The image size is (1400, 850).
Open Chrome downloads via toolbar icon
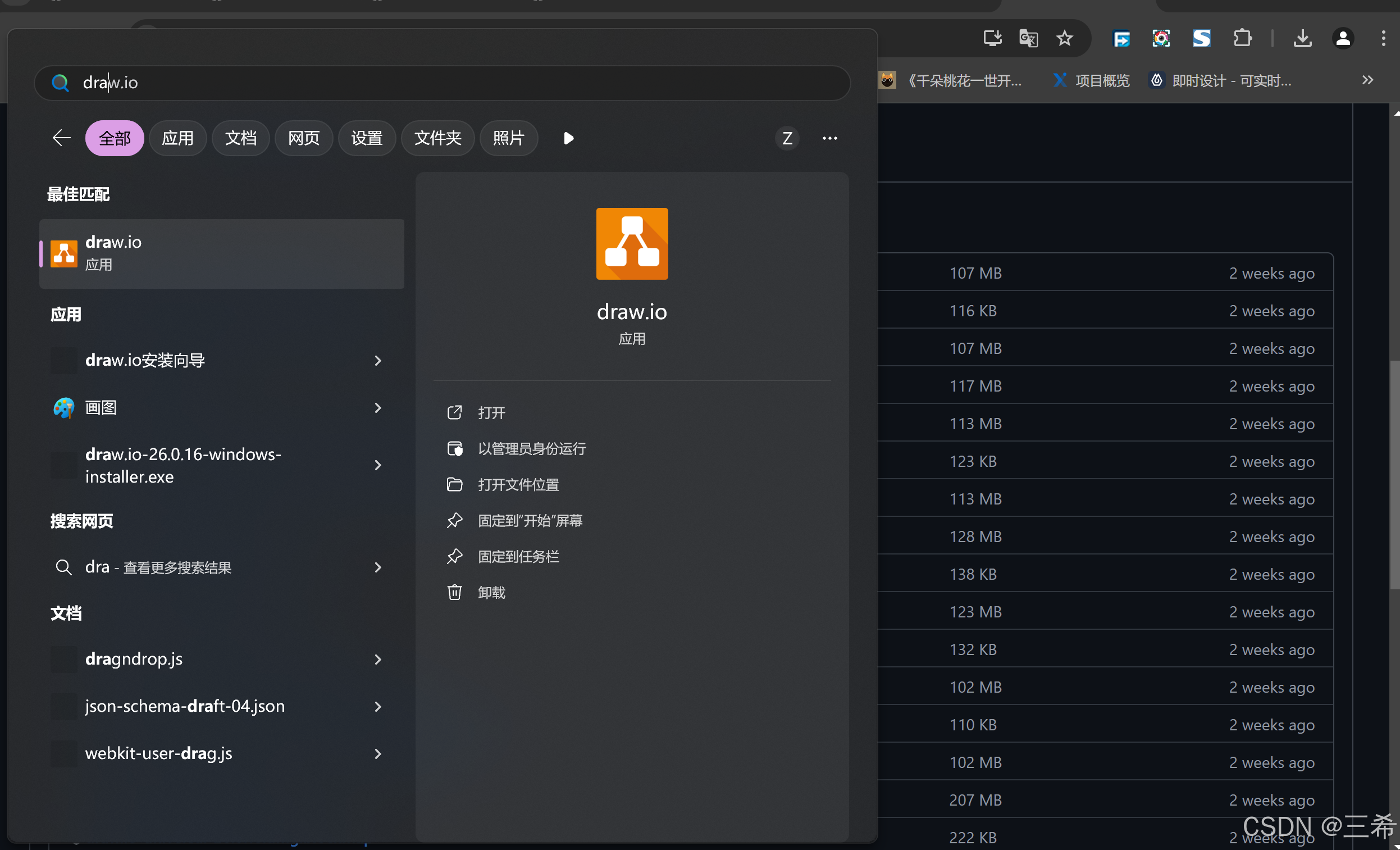click(1302, 38)
